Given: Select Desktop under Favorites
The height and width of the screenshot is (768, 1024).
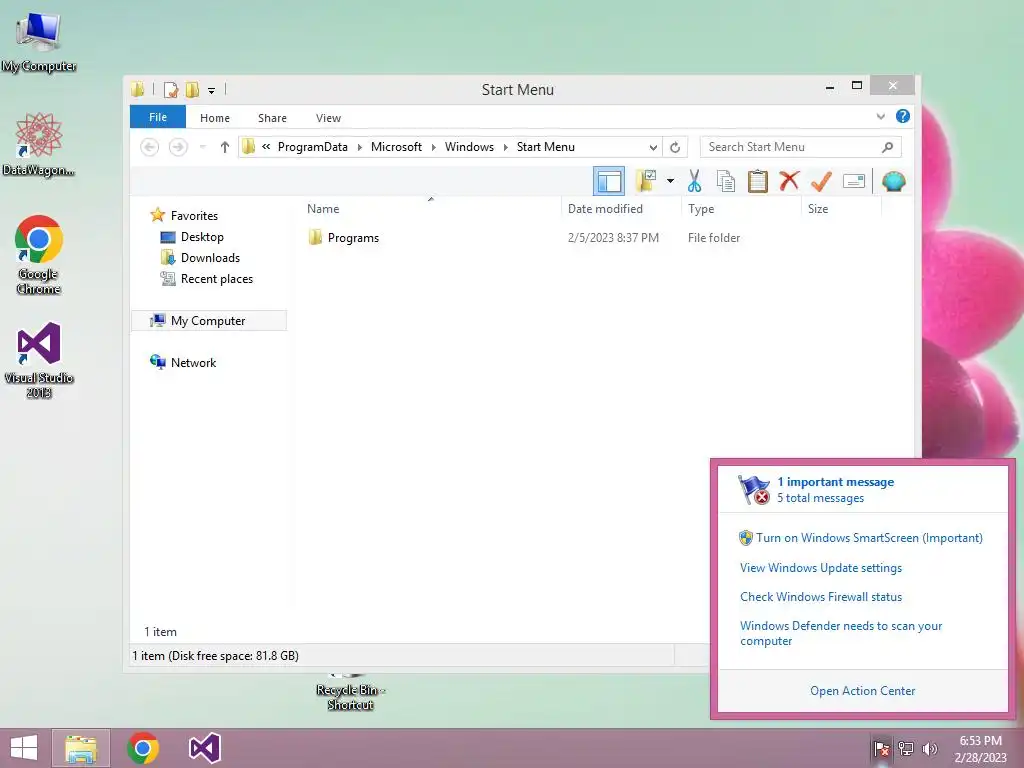Looking at the screenshot, I should pos(202,236).
